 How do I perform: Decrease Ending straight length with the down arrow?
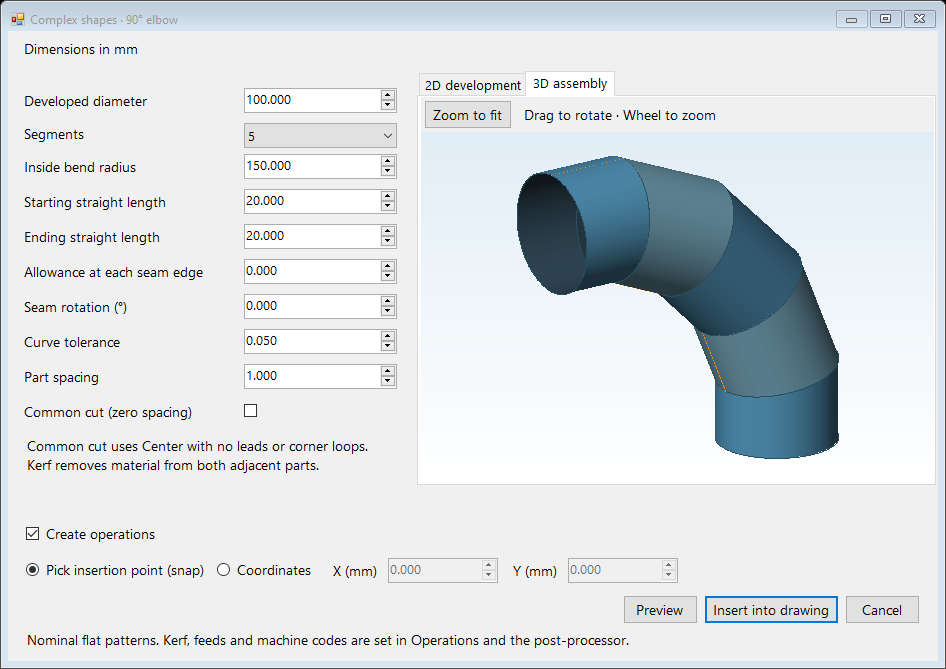388,241
